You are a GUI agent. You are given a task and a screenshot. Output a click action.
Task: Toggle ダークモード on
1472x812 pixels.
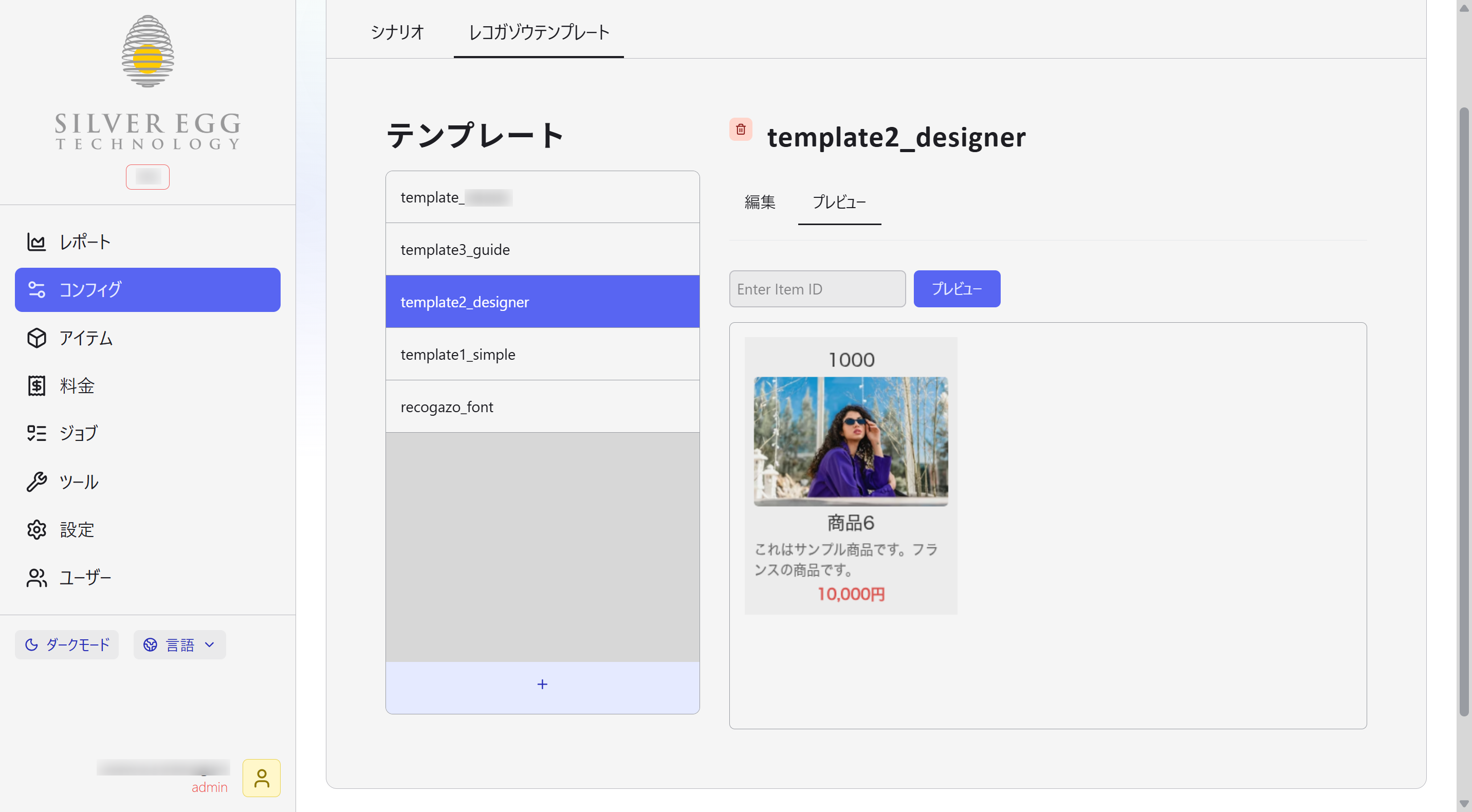pyautogui.click(x=66, y=644)
